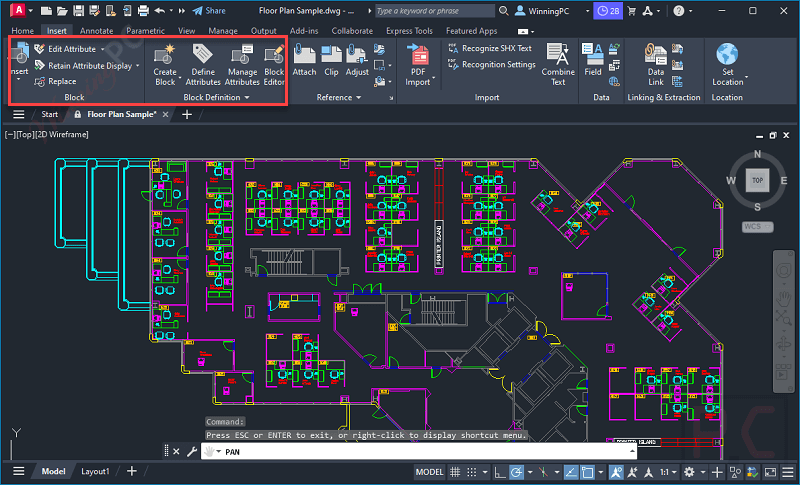Toggle the drawing grid display
800x485 pixels.
pyautogui.click(x=455, y=472)
